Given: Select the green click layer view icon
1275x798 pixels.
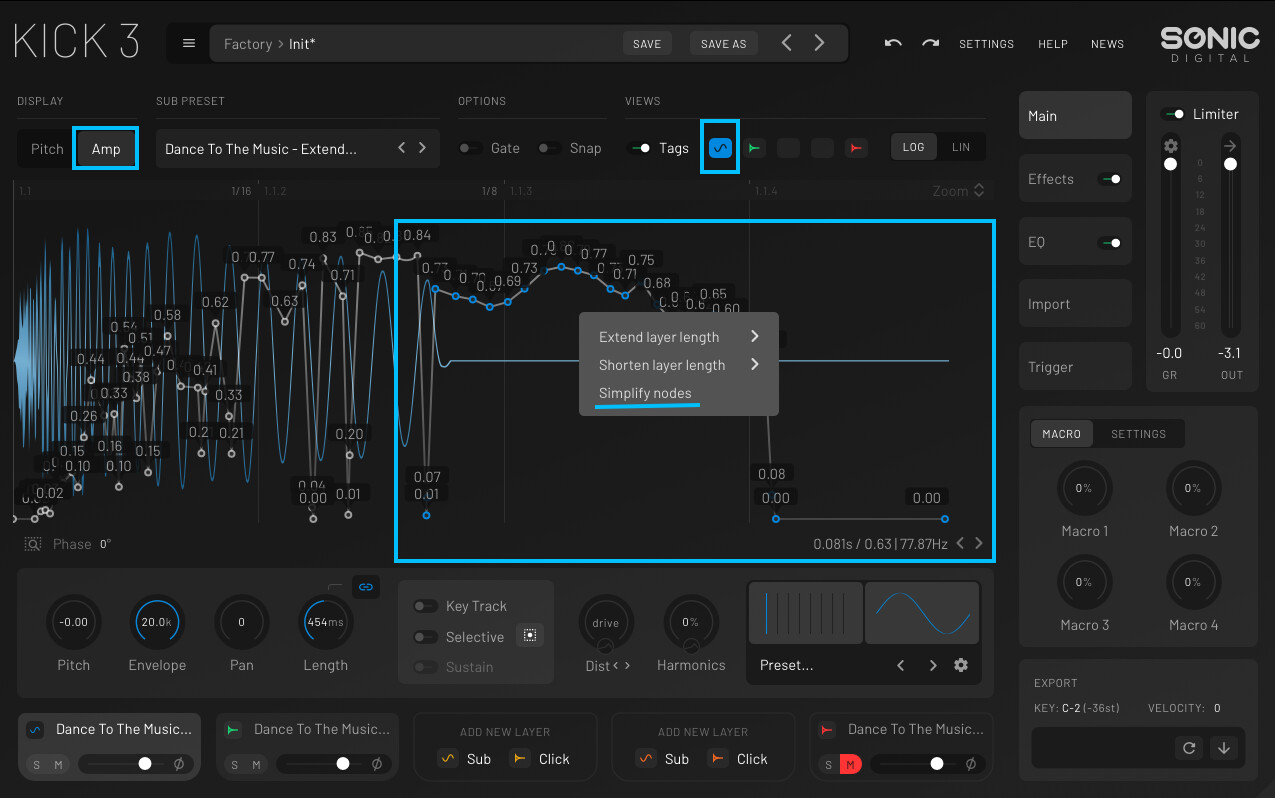Looking at the screenshot, I should point(755,148).
